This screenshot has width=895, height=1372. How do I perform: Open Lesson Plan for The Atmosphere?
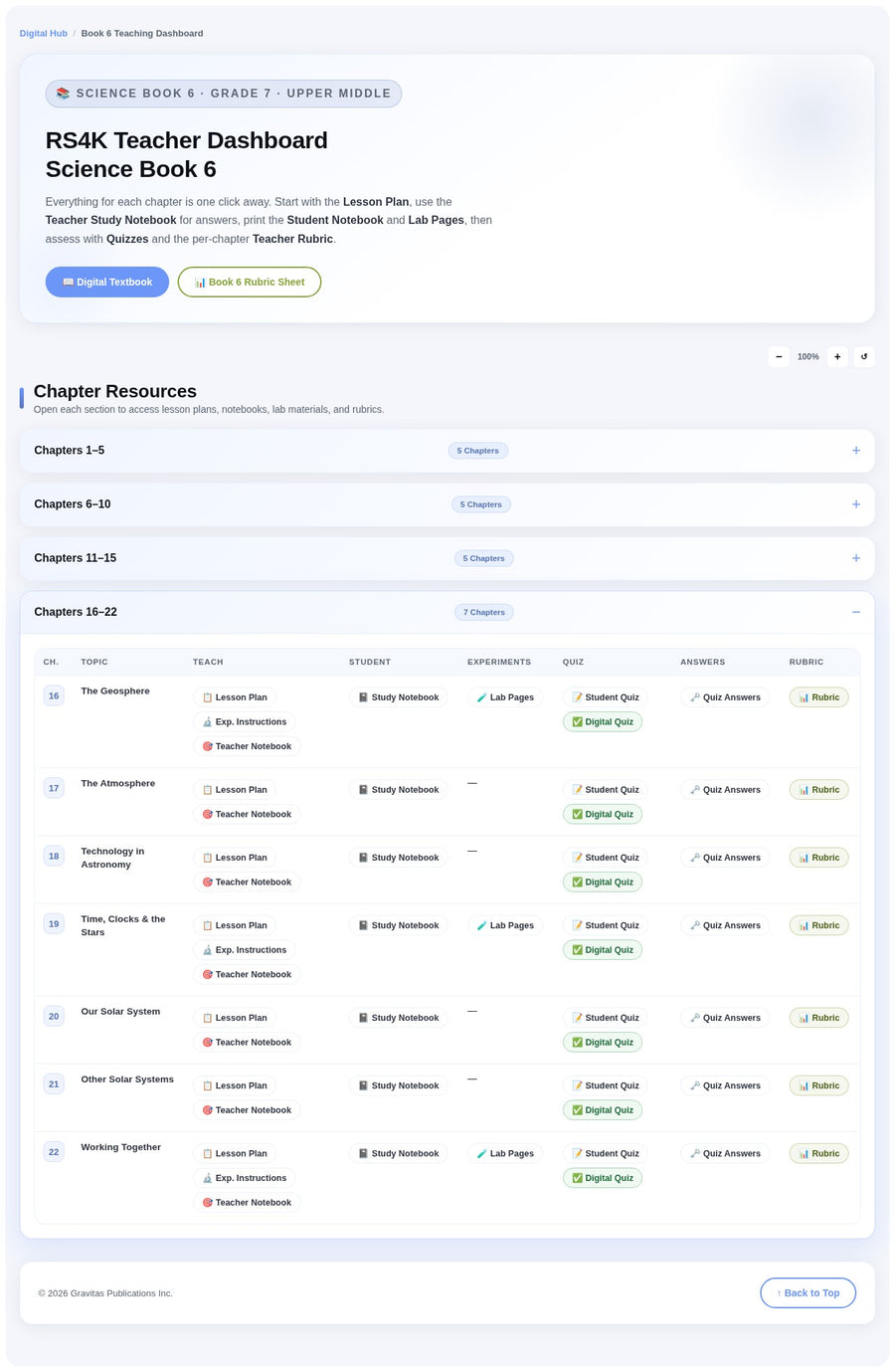235,790
